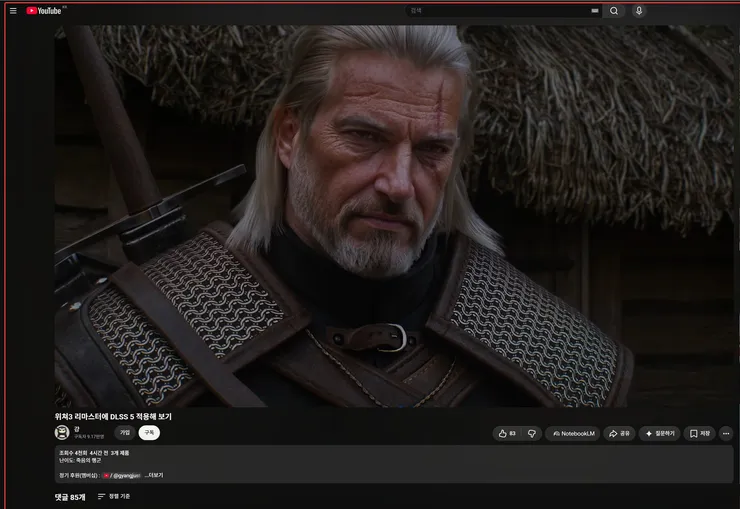This screenshot has width=740, height=509.
Task: Like the video with thumbs-up
Action: 507,434
